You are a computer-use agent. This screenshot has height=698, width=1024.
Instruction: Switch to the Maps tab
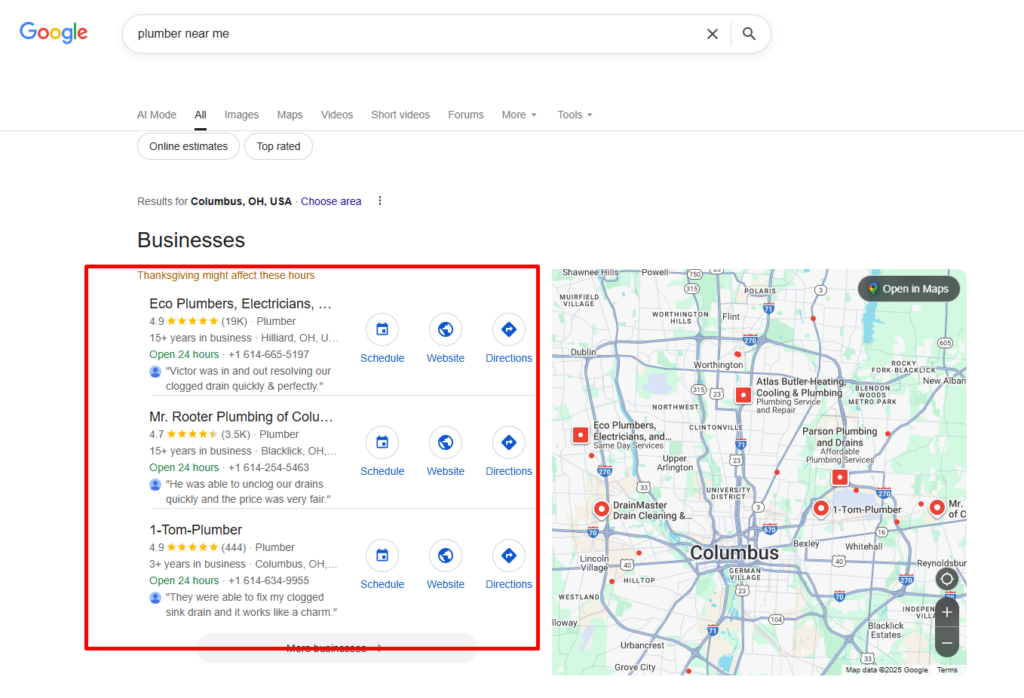[289, 114]
